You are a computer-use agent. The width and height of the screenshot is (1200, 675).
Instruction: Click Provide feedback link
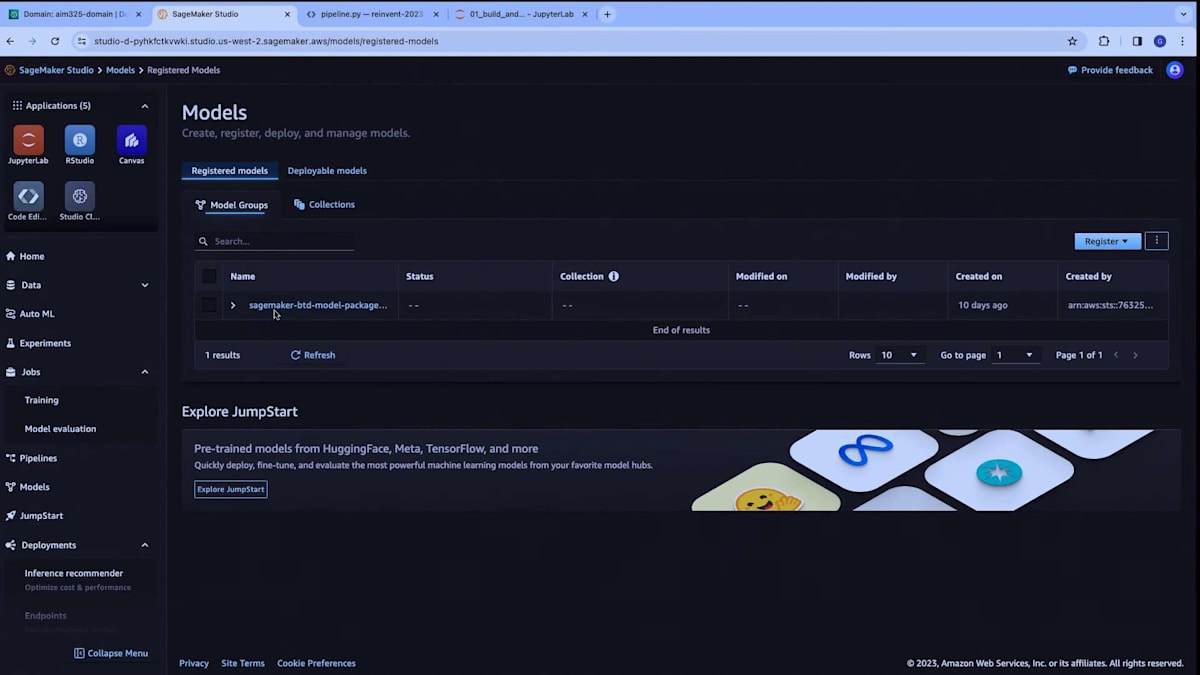1110,70
